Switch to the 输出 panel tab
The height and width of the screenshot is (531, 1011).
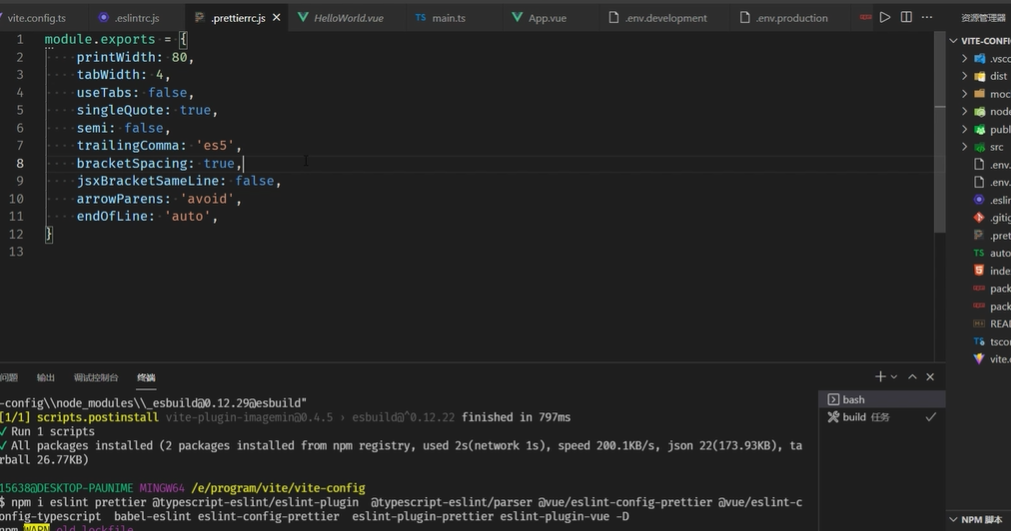[x=46, y=377]
